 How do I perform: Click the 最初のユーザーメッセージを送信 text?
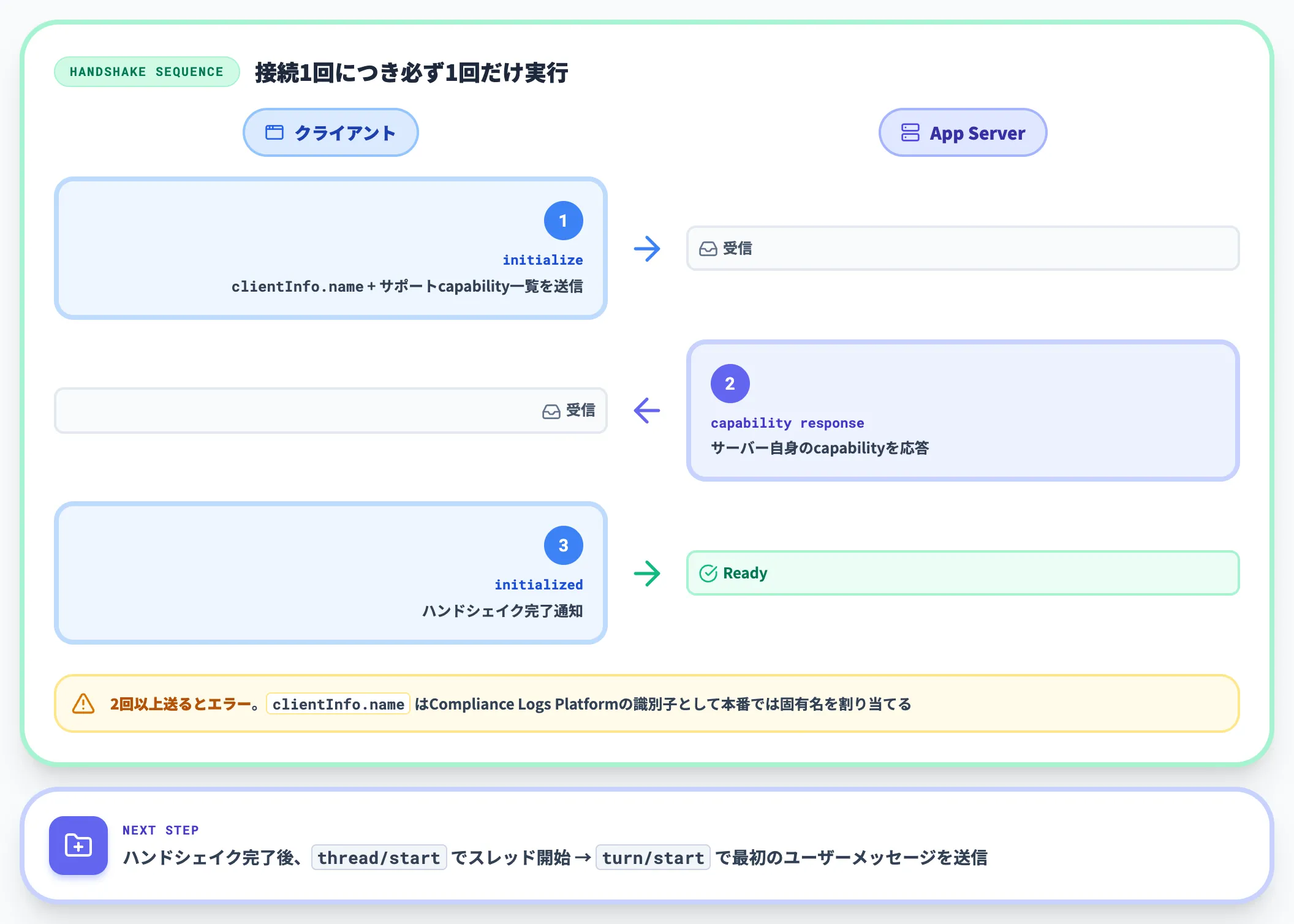860,857
